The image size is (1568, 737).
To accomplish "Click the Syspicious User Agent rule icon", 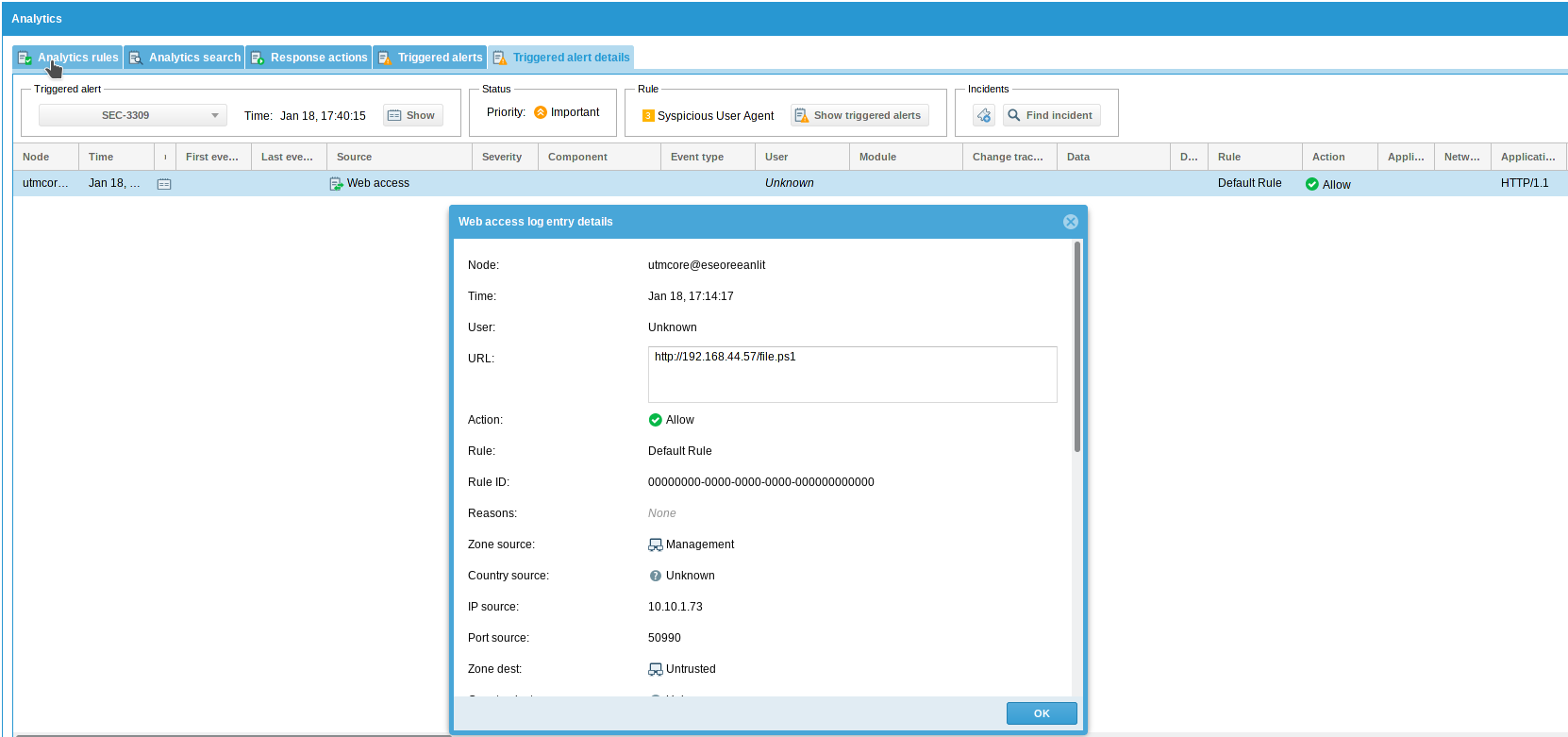I will click(648, 116).
